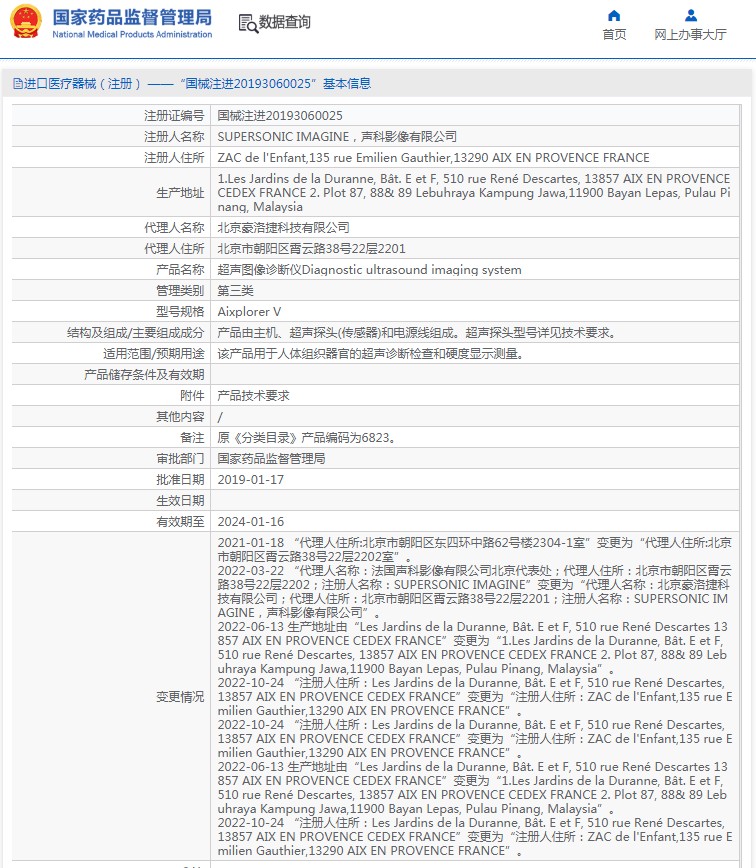
Task: Click the 产品储存条件及有效期 label
Action: (x=144, y=375)
